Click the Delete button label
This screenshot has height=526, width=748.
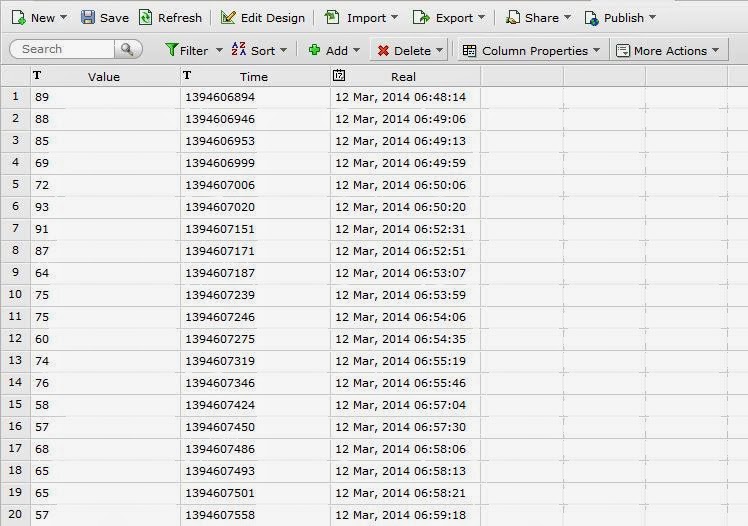coord(412,51)
